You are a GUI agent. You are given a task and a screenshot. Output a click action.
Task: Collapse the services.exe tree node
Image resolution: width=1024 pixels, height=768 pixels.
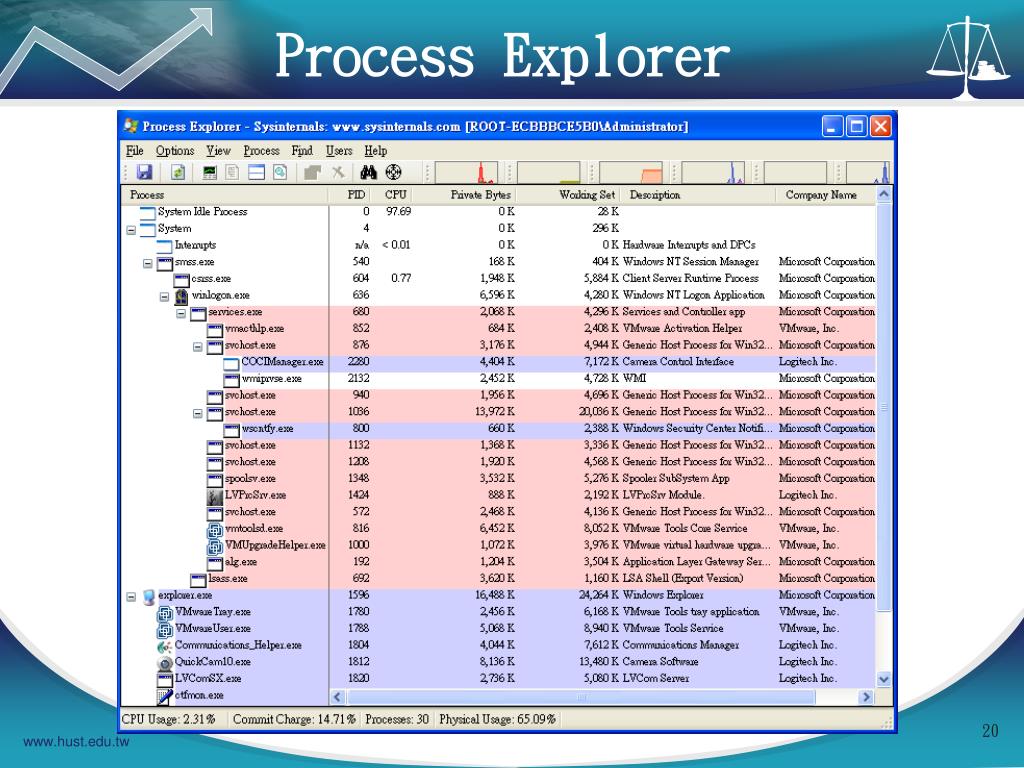[x=181, y=313]
